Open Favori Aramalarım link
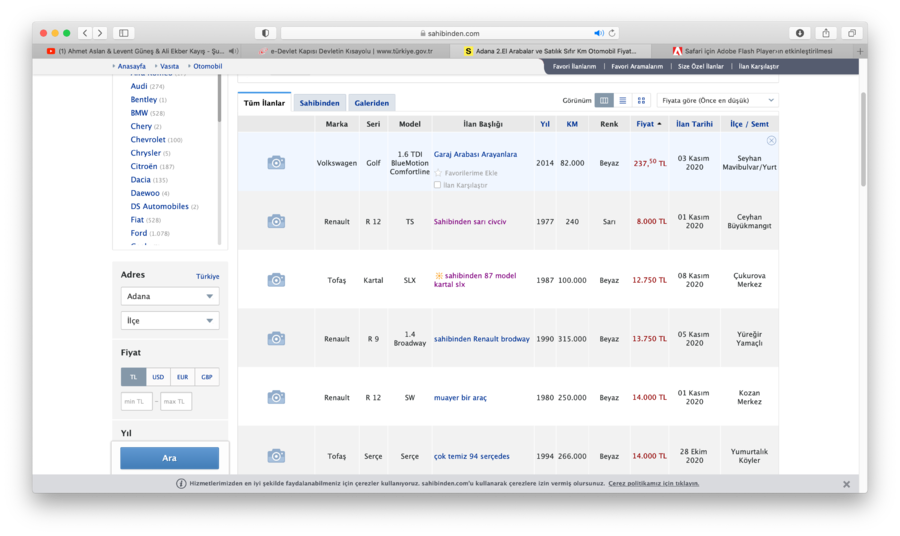This screenshot has width=900, height=536. [x=637, y=67]
